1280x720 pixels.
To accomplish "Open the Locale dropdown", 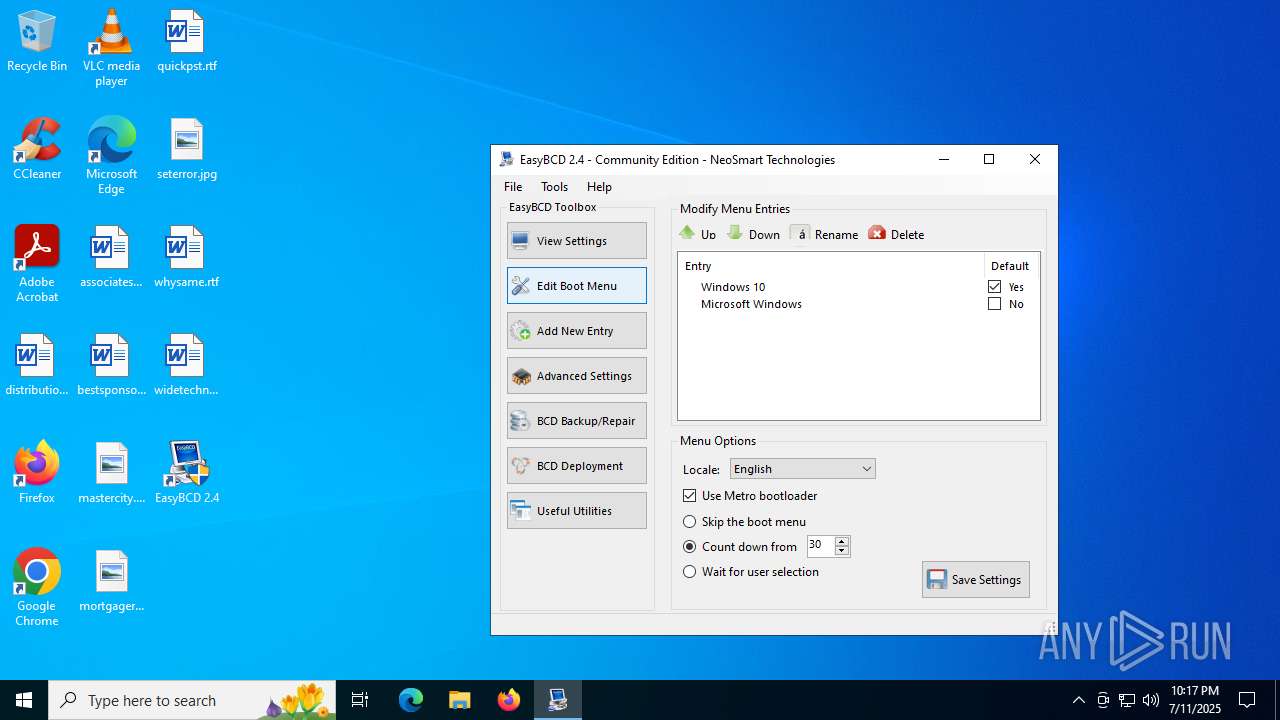I will [803, 469].
